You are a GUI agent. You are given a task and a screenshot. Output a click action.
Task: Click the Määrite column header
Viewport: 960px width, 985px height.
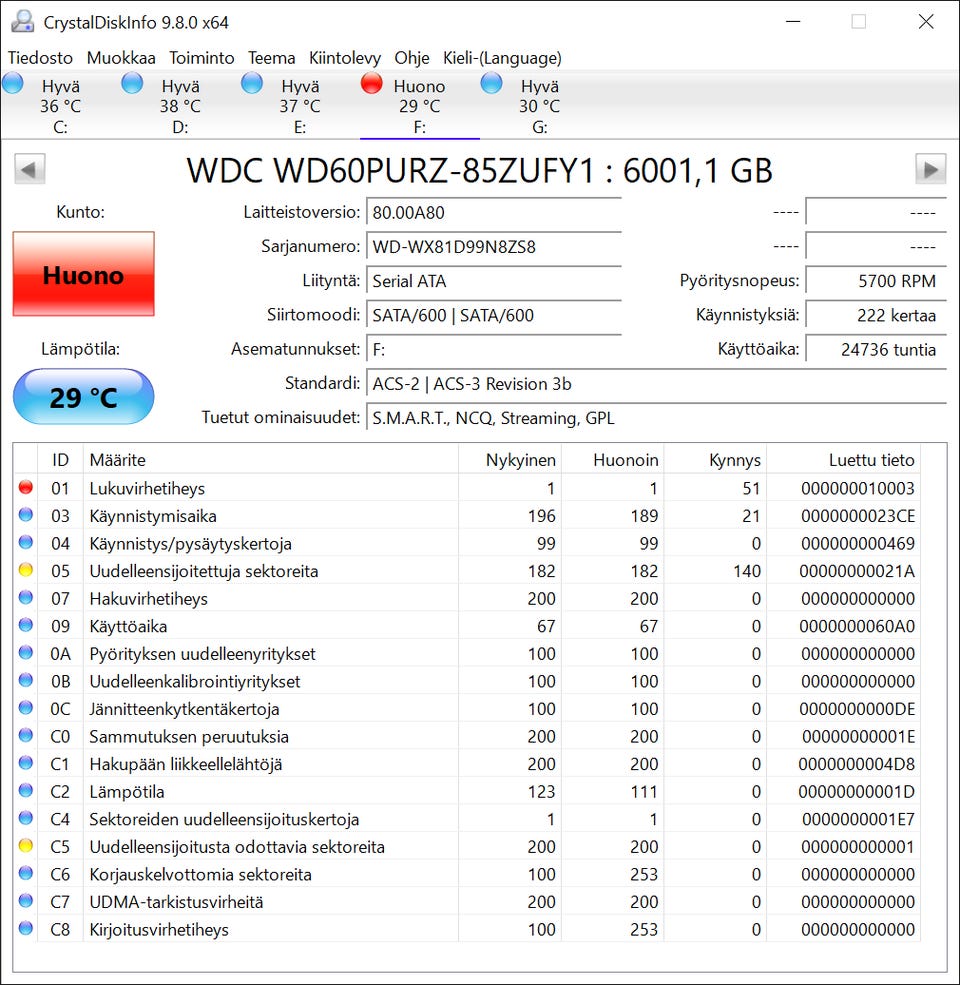pos(271,460)
